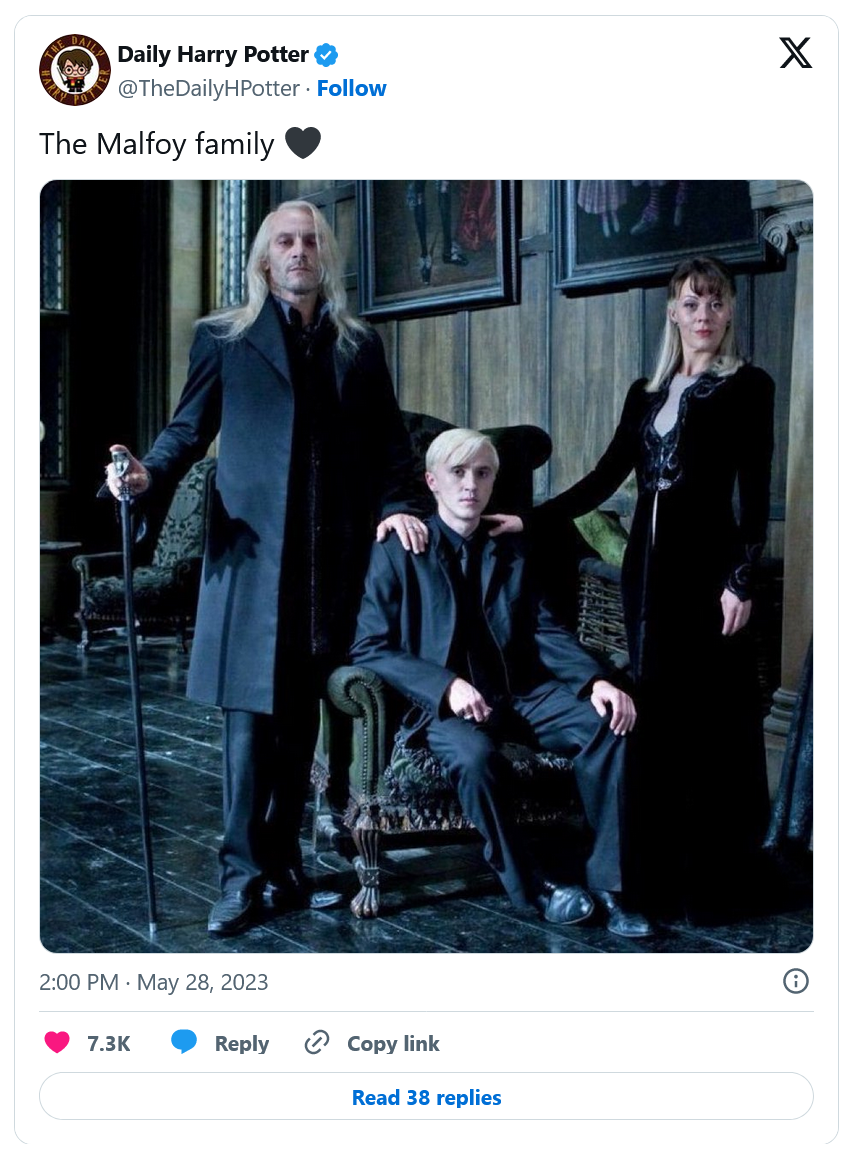Open the 2:00 PM May 28, 2023 timestamp
Screen dimensions: 849x1159
[x=154, y=982]
